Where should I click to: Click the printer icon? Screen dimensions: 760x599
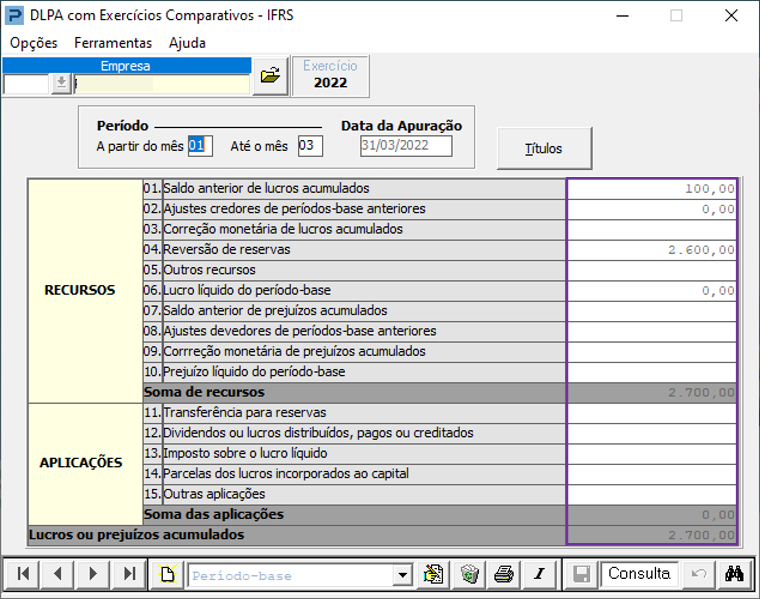pos(504,574)
